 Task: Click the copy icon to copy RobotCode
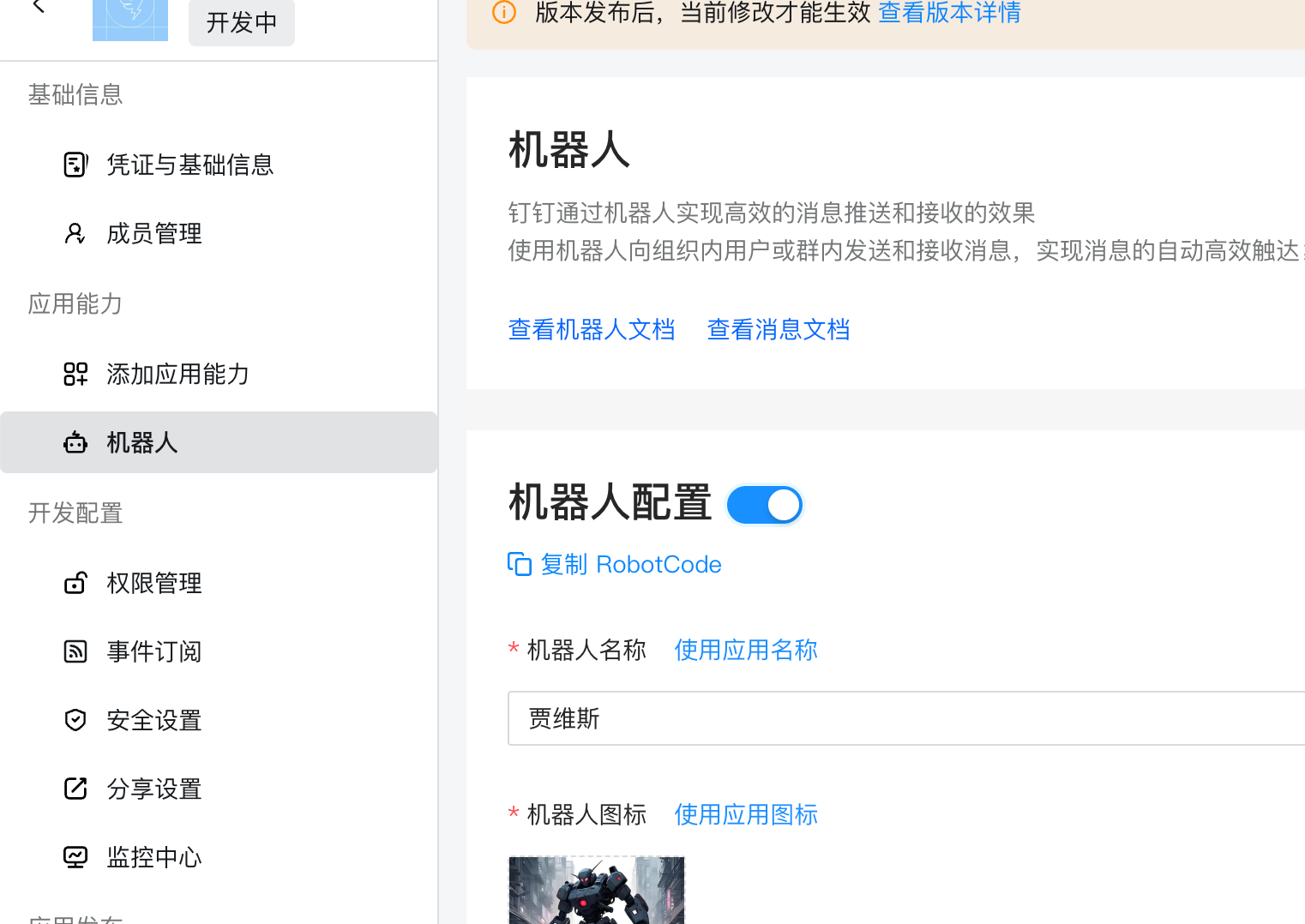click(x=520, y=564)
